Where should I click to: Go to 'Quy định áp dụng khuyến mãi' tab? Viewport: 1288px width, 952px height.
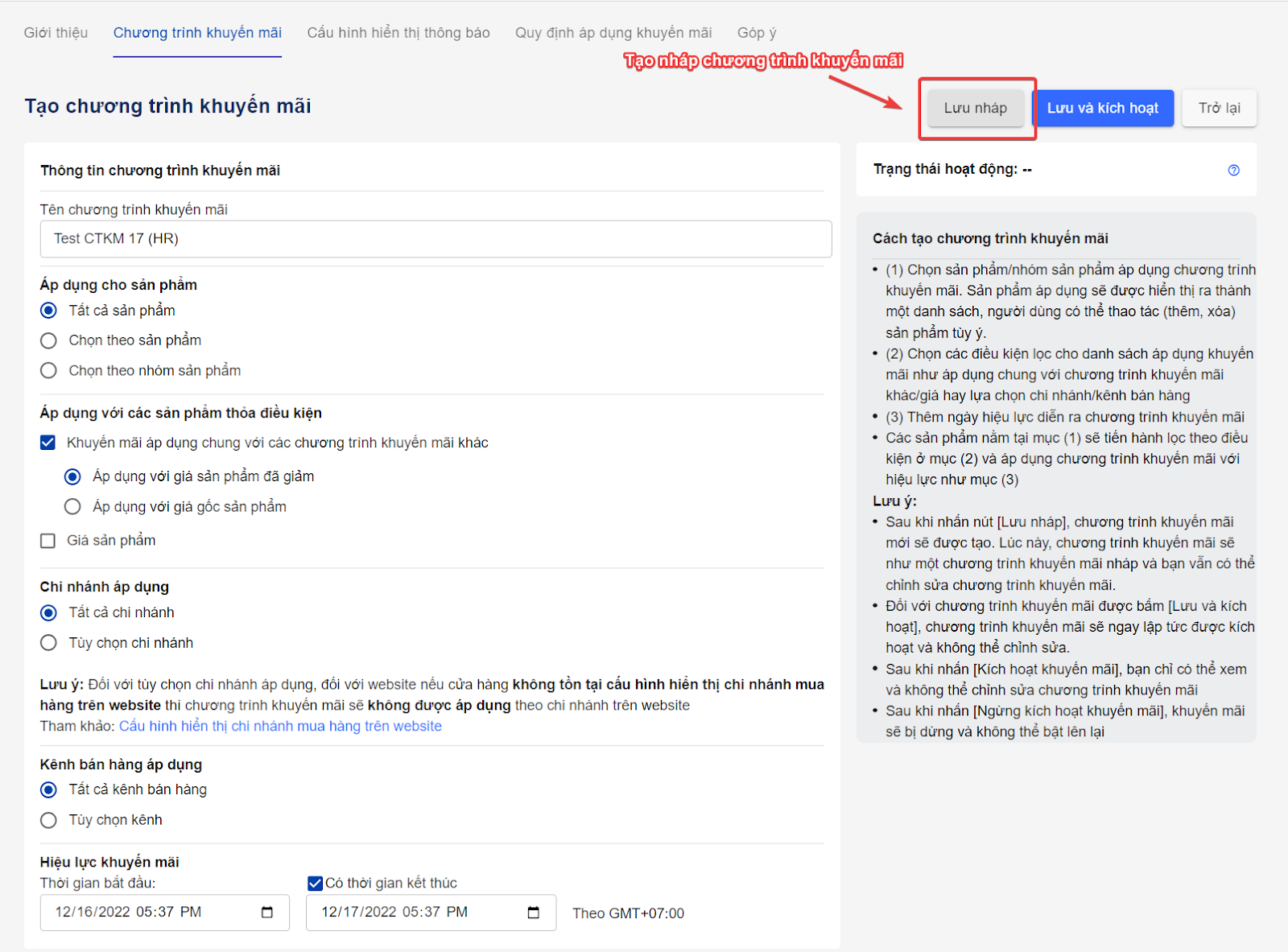[x=613, y=33]
